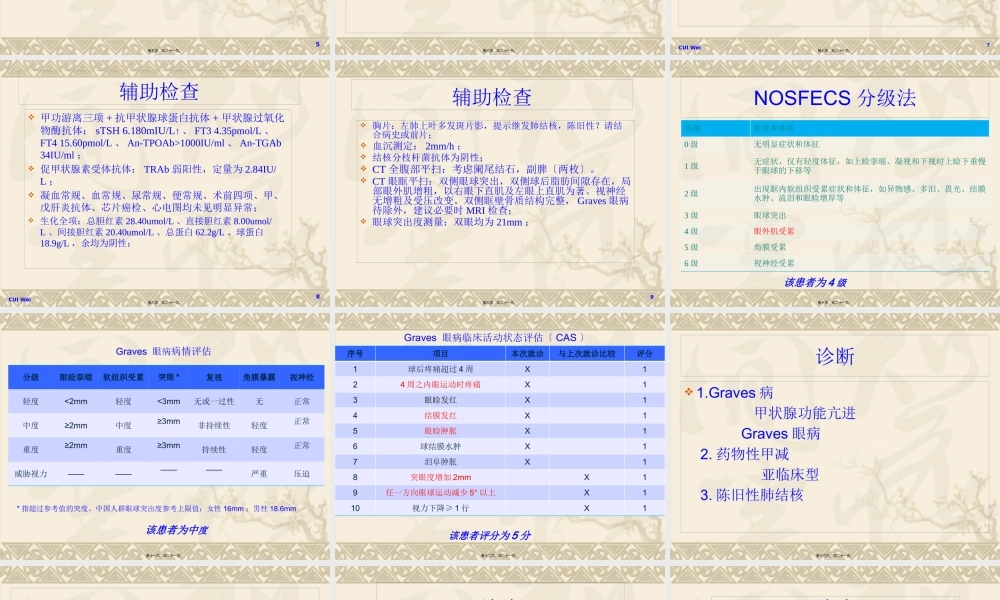
Task: Select the <2mm cell
Action: 76,401
